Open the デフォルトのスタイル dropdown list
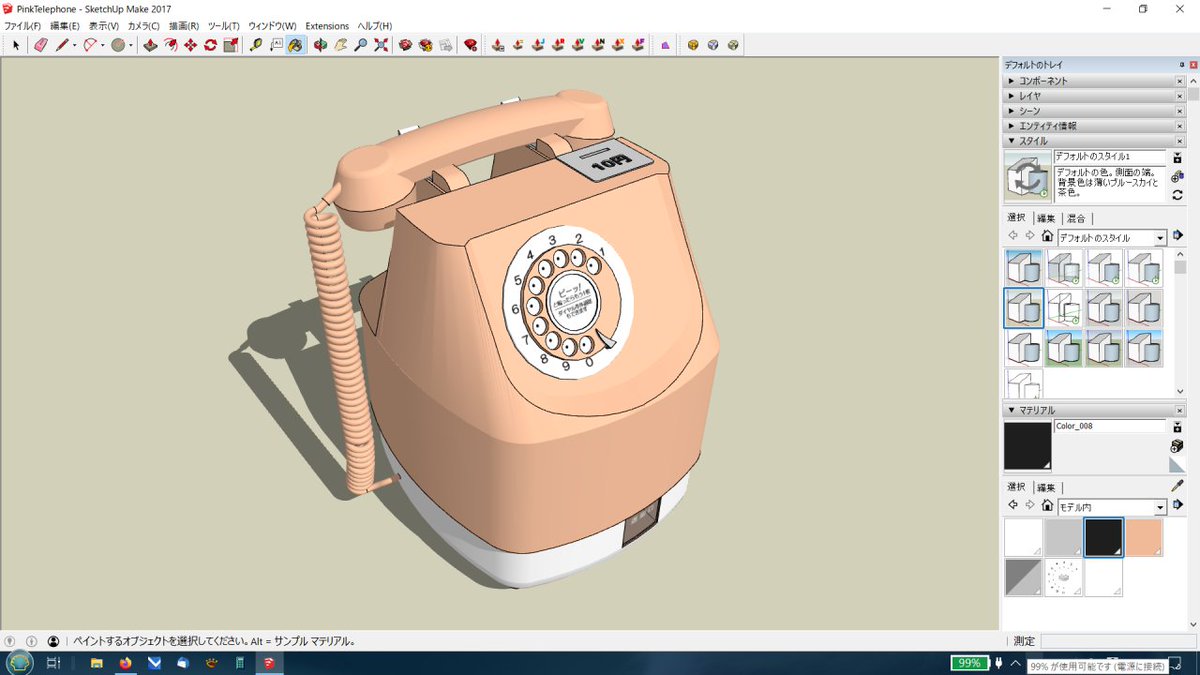1200x675 pixels. tap(1160, 237)
